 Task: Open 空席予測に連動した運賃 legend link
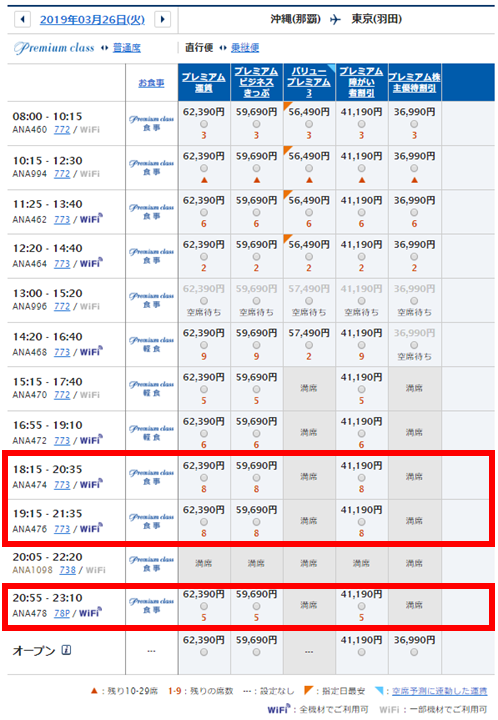coord(439,691)
